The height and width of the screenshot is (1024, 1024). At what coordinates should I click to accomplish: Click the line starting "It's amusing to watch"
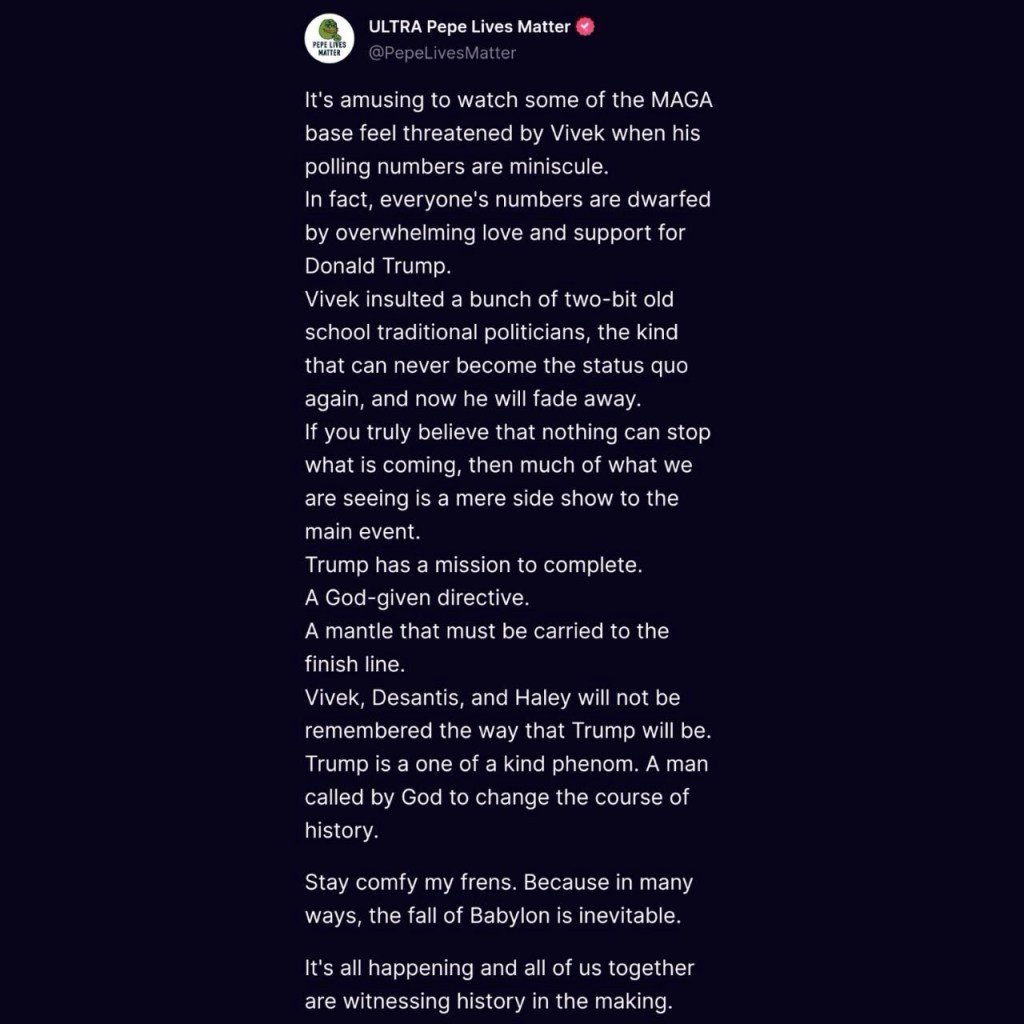[x=508, y=101]
